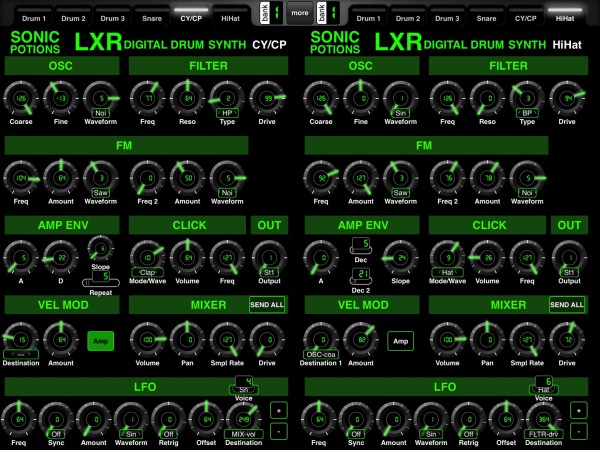Adjust LFO Offset knob in CY/CP panel
Image resolution: width=600 pixels, height=450 pixels.
206,419
